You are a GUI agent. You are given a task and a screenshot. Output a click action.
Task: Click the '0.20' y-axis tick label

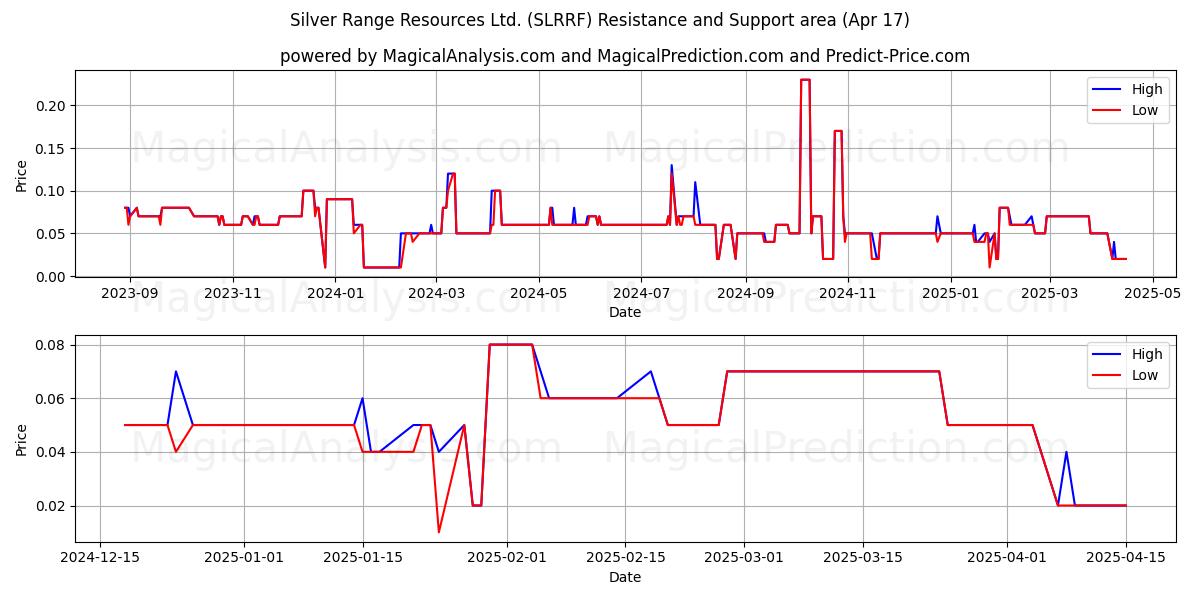50,106
